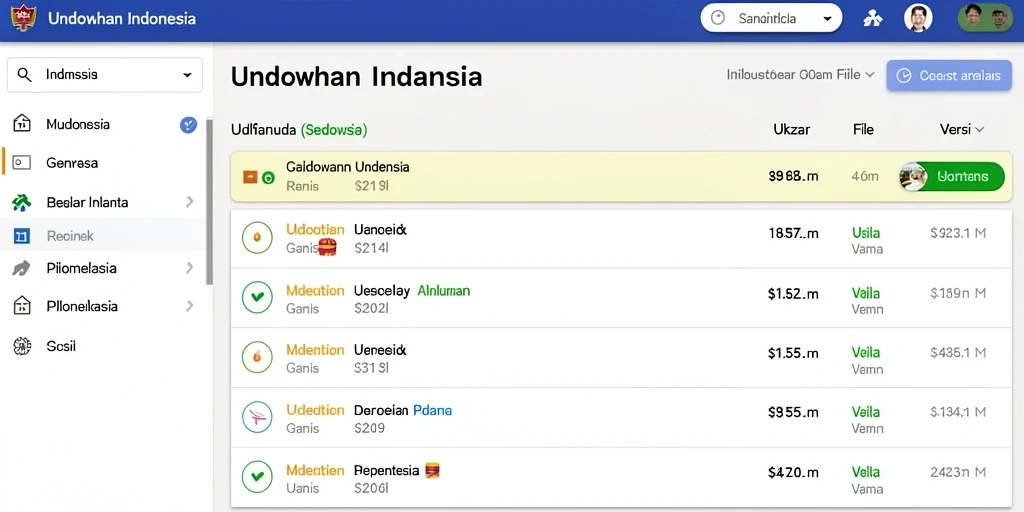Toggle the blue check badge next to Mudonesia
Viewport: 1024px width, 512px height.
coord(188,124)
